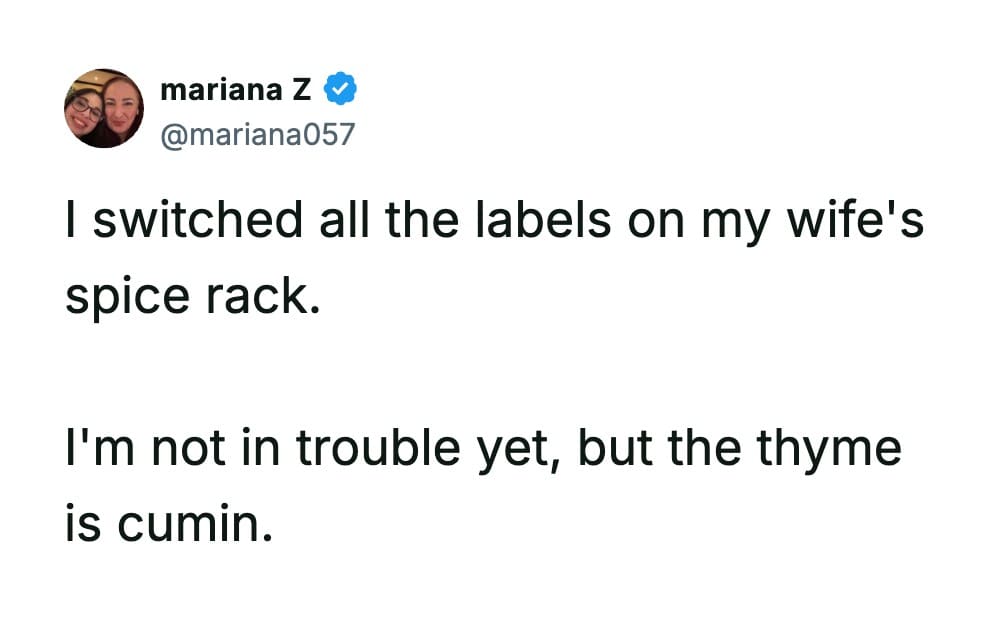Click the blue verified badge
Viewport: 996px width, 622px height.
(x=342, y=90)
